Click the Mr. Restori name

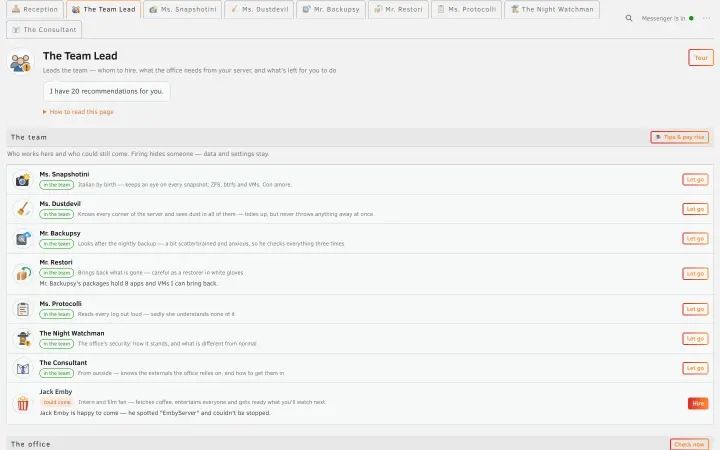(56, 262)
